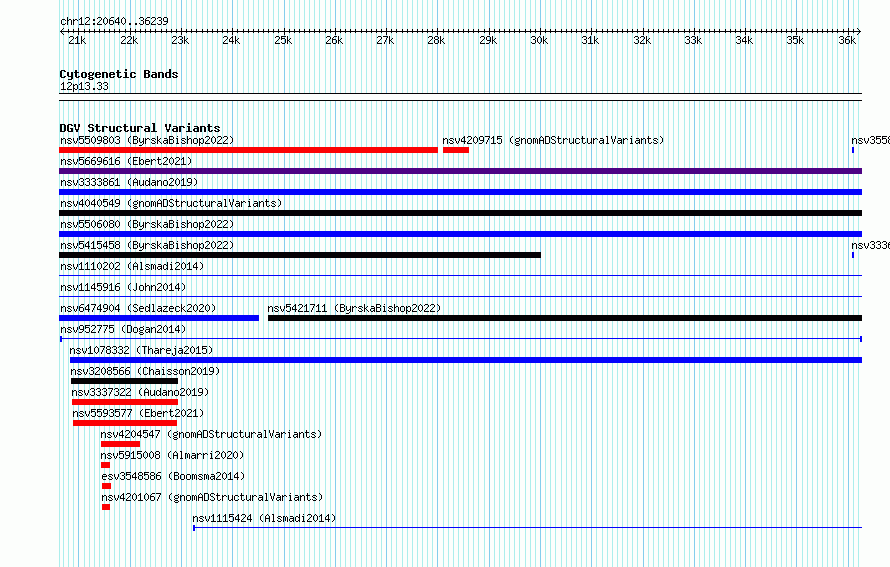Open the esv3548586 (Boomsma2014) label
The width and height of the screenshot is (890, 567).
coord(173,476)
